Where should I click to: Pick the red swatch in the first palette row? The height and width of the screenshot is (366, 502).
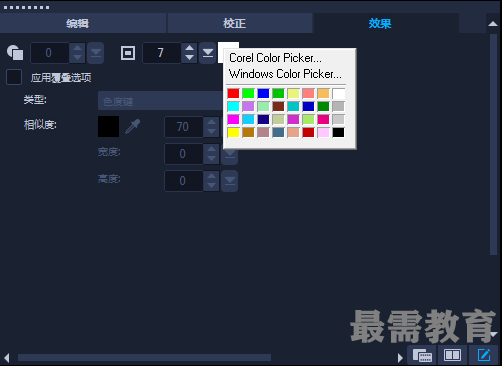coord(233,93)
